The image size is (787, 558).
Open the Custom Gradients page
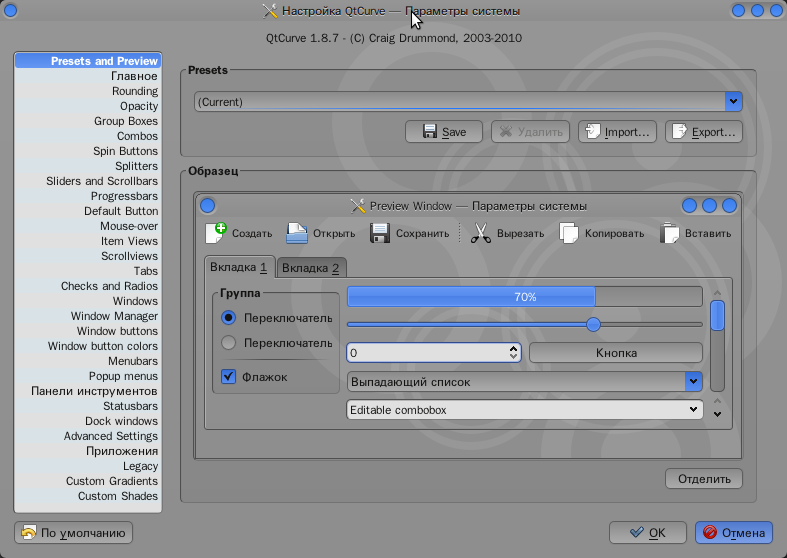point(88,481)
